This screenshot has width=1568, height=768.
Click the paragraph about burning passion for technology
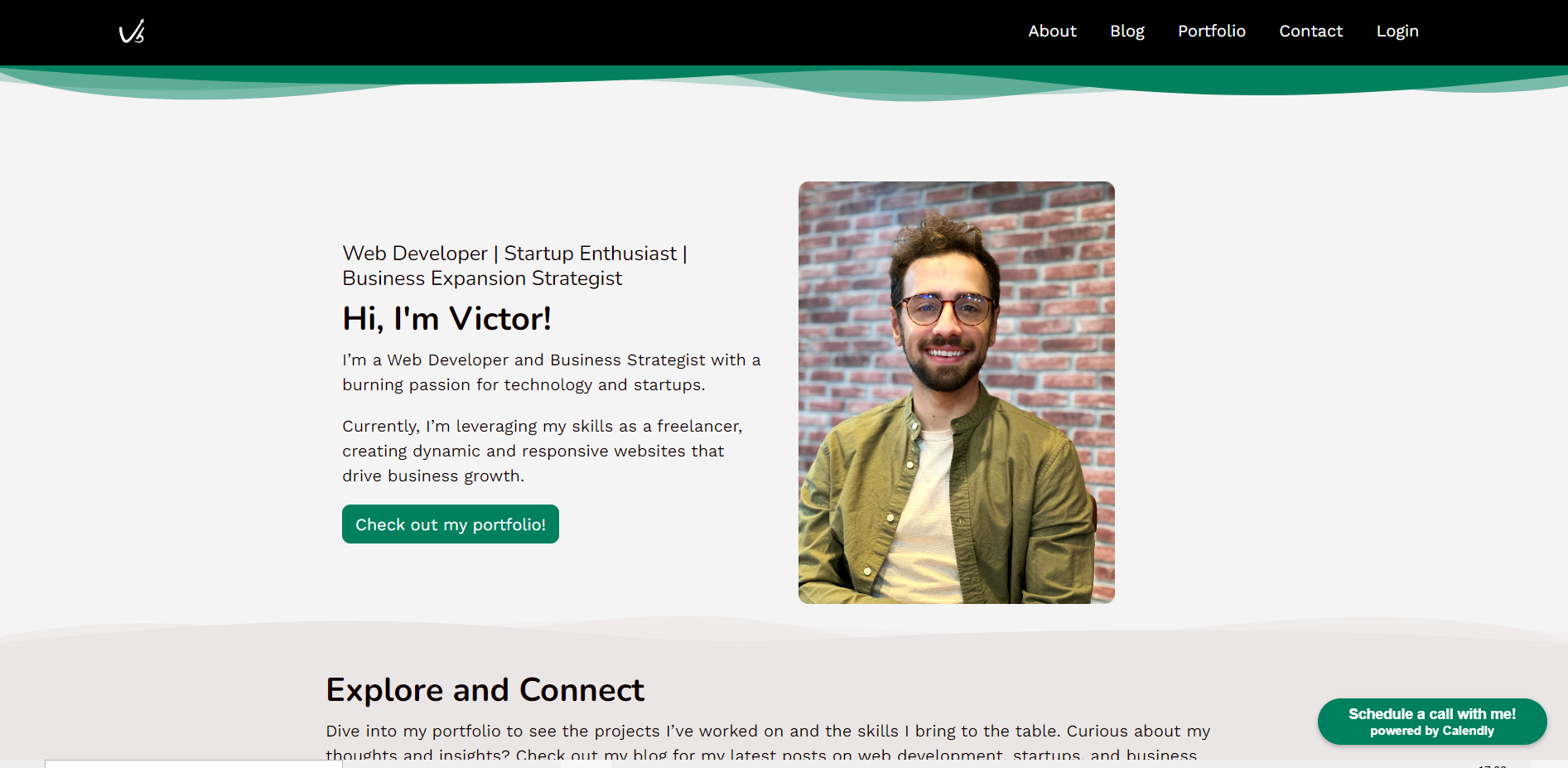[x=550, y=372]
